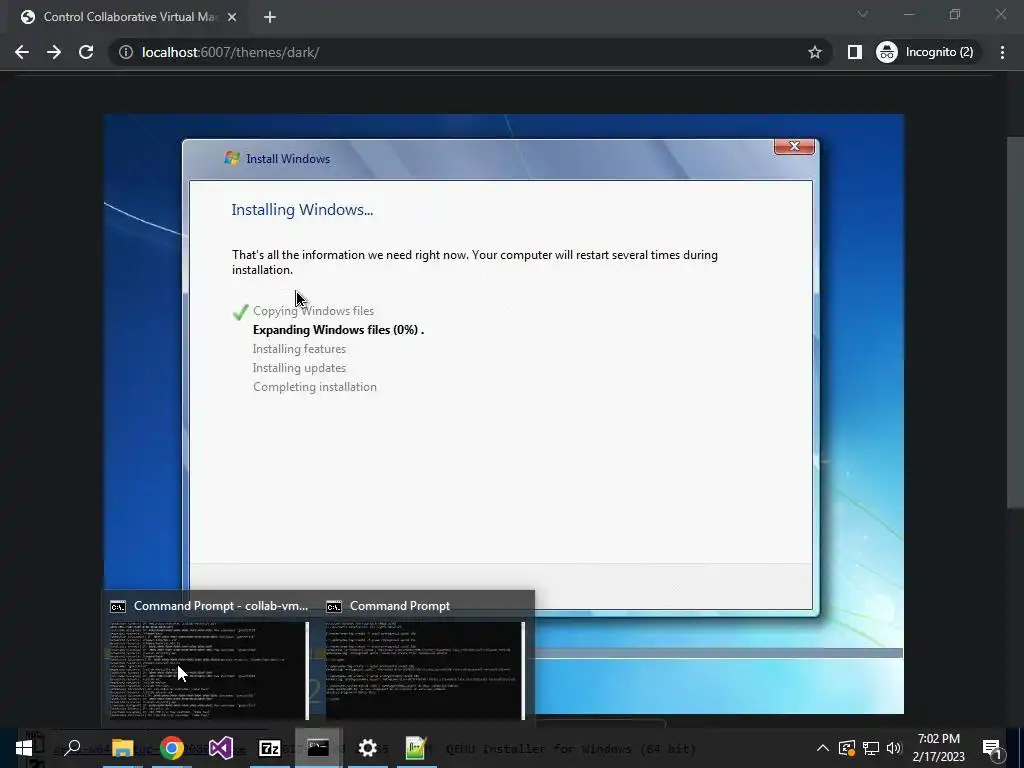Go back in browser

22,52
